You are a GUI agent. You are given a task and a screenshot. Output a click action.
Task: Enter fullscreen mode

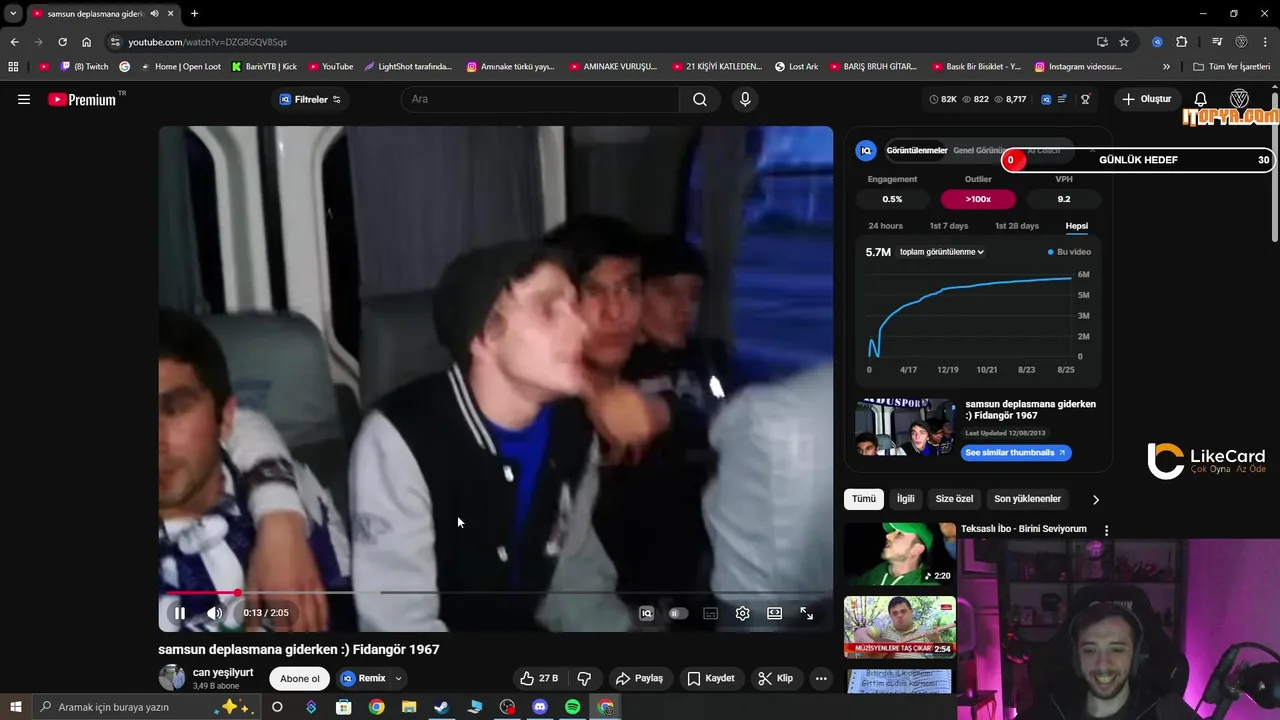point(807,613)
